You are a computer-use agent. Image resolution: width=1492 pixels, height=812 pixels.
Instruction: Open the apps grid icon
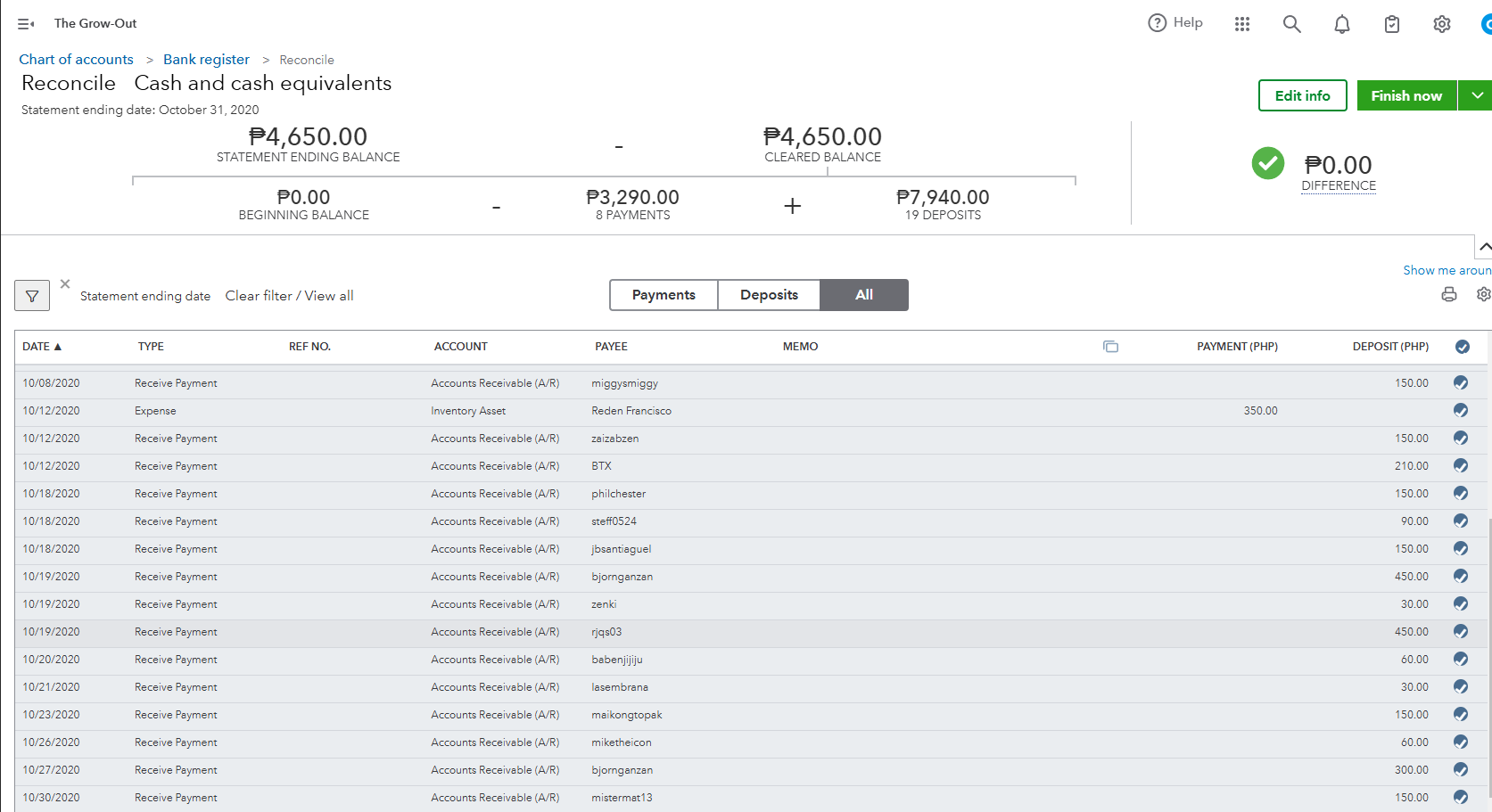tap(1242, 24)
